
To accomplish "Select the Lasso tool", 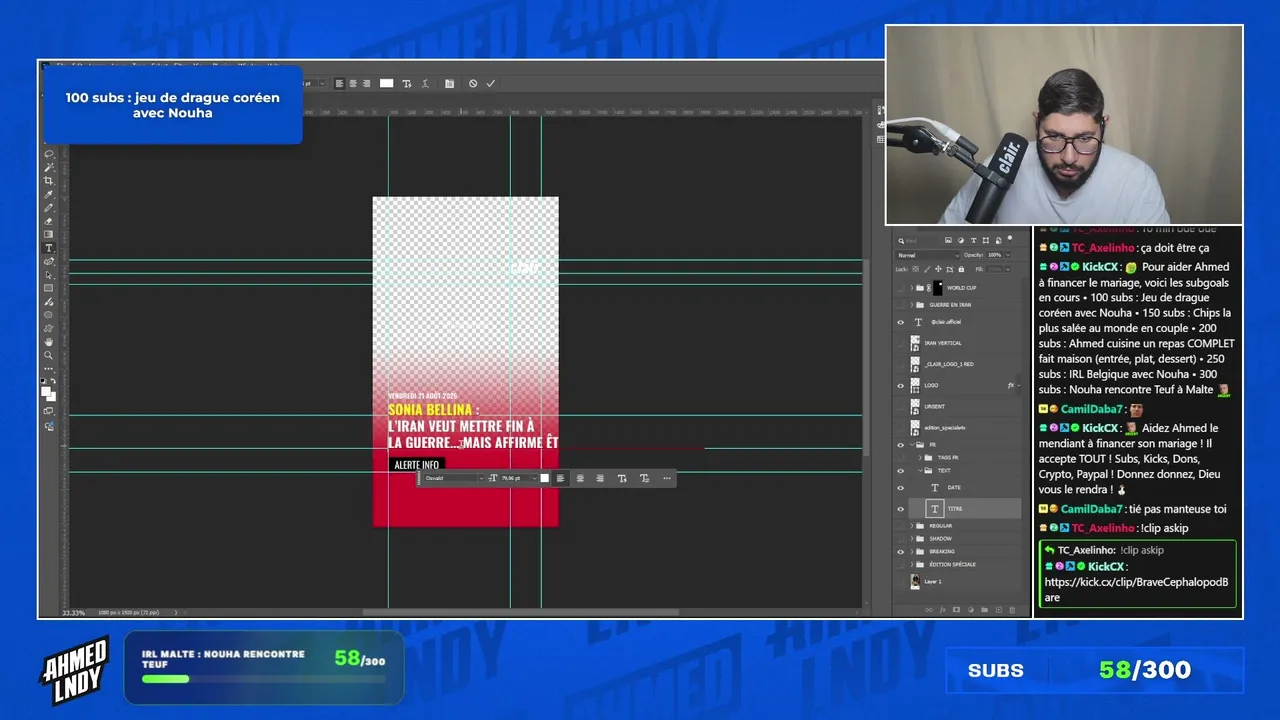I will [49, 154].
